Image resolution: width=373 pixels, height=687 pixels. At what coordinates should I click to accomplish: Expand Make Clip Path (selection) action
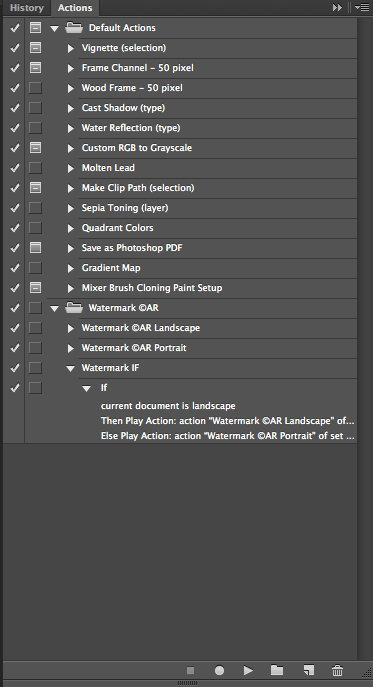tap(71, 188)
